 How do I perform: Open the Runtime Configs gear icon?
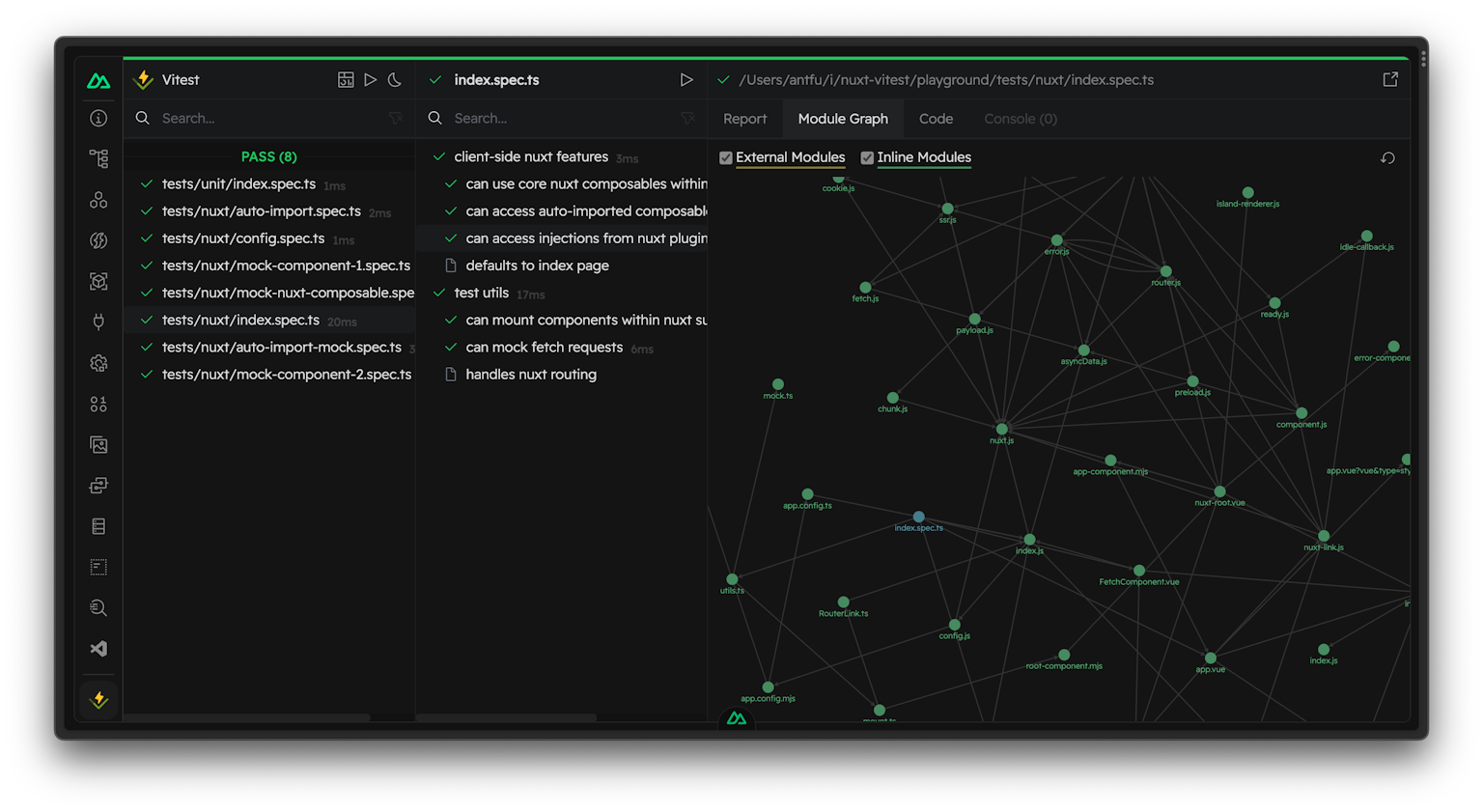pyautogui.click(x=98, y=363)
